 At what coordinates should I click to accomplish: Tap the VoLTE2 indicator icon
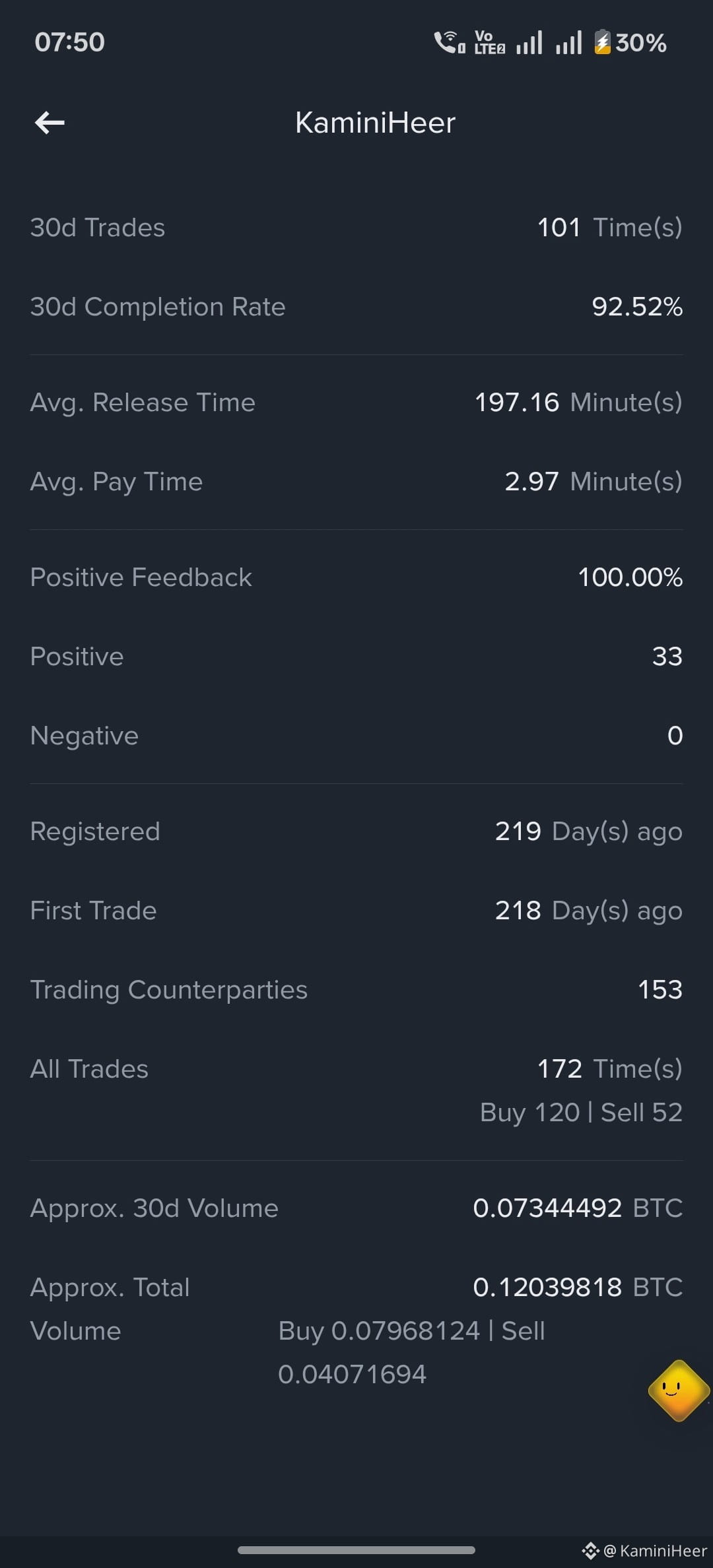pos(489,42)
